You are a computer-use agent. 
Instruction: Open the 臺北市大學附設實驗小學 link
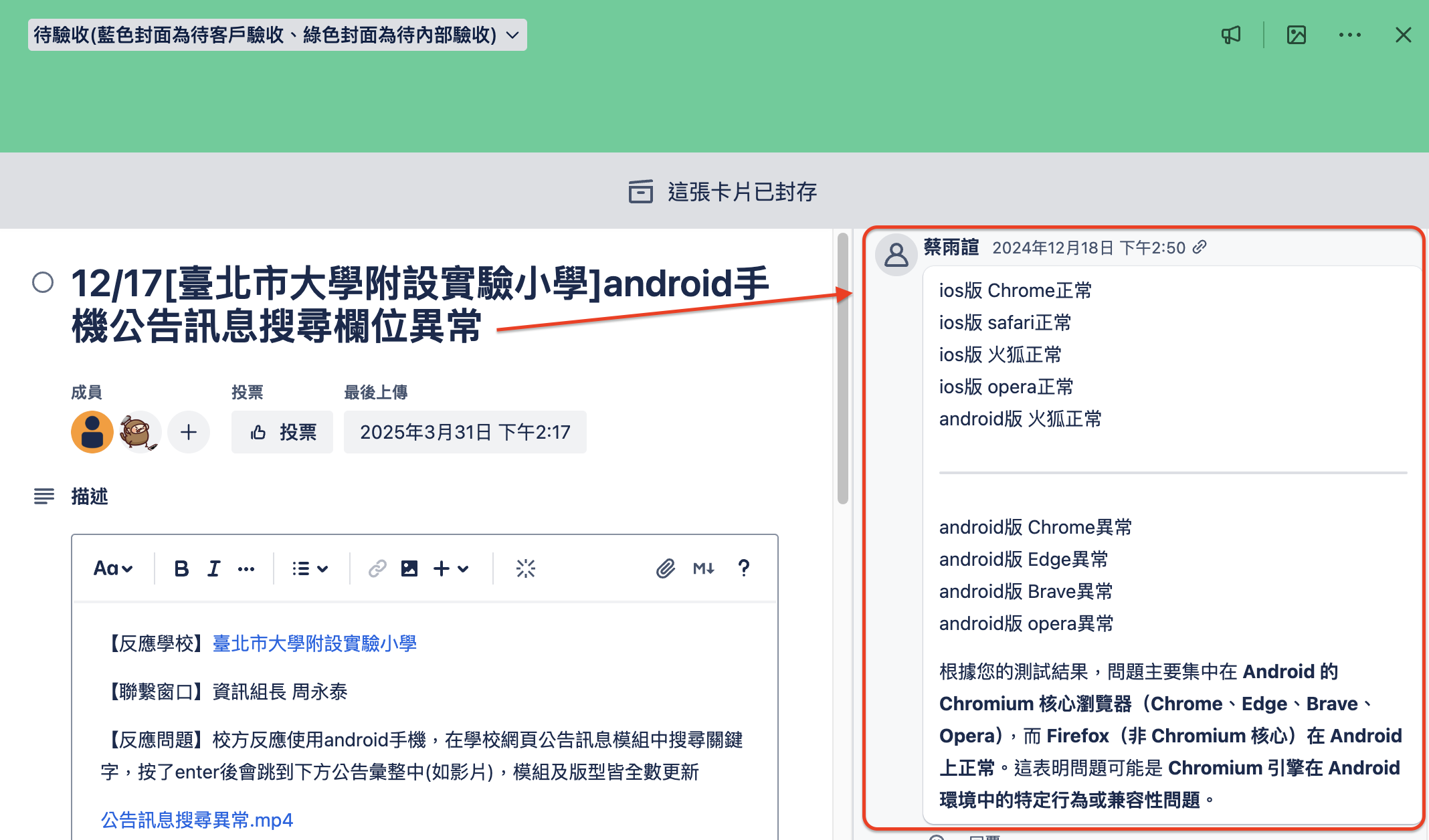point(314,643)
